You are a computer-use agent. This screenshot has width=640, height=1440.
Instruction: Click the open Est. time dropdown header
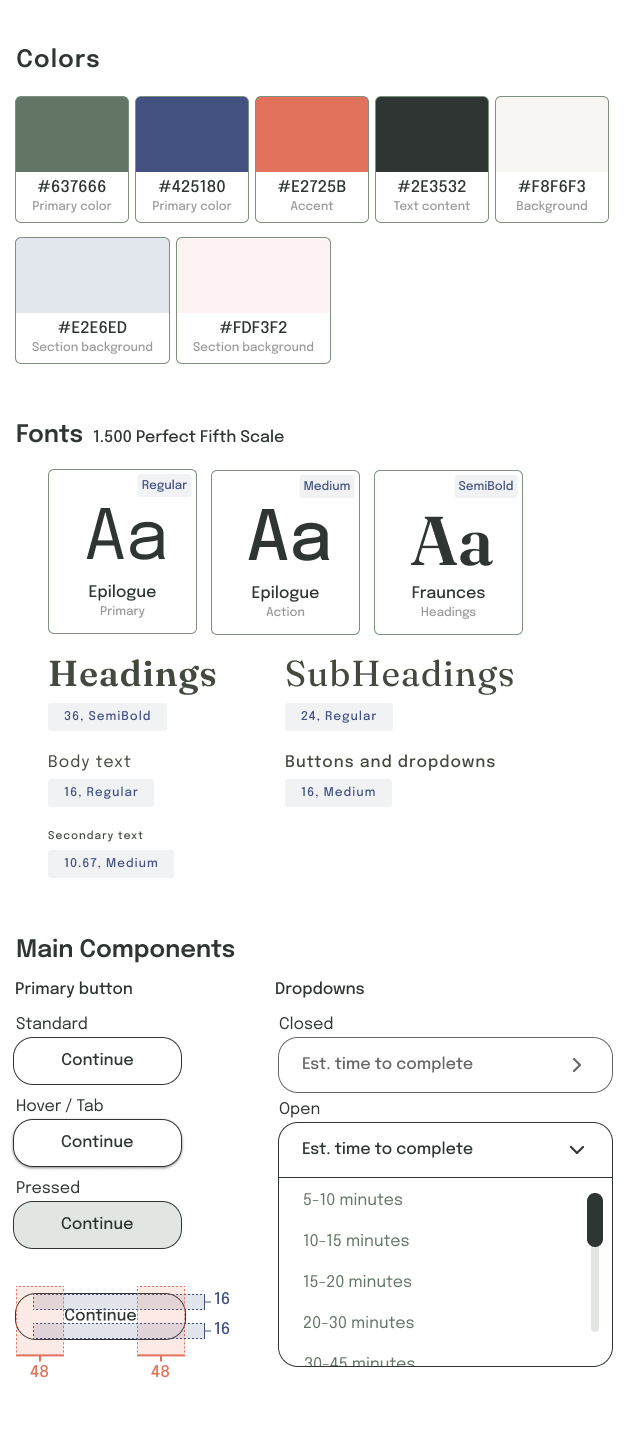pyautogui.click(x=445, y=1149)
